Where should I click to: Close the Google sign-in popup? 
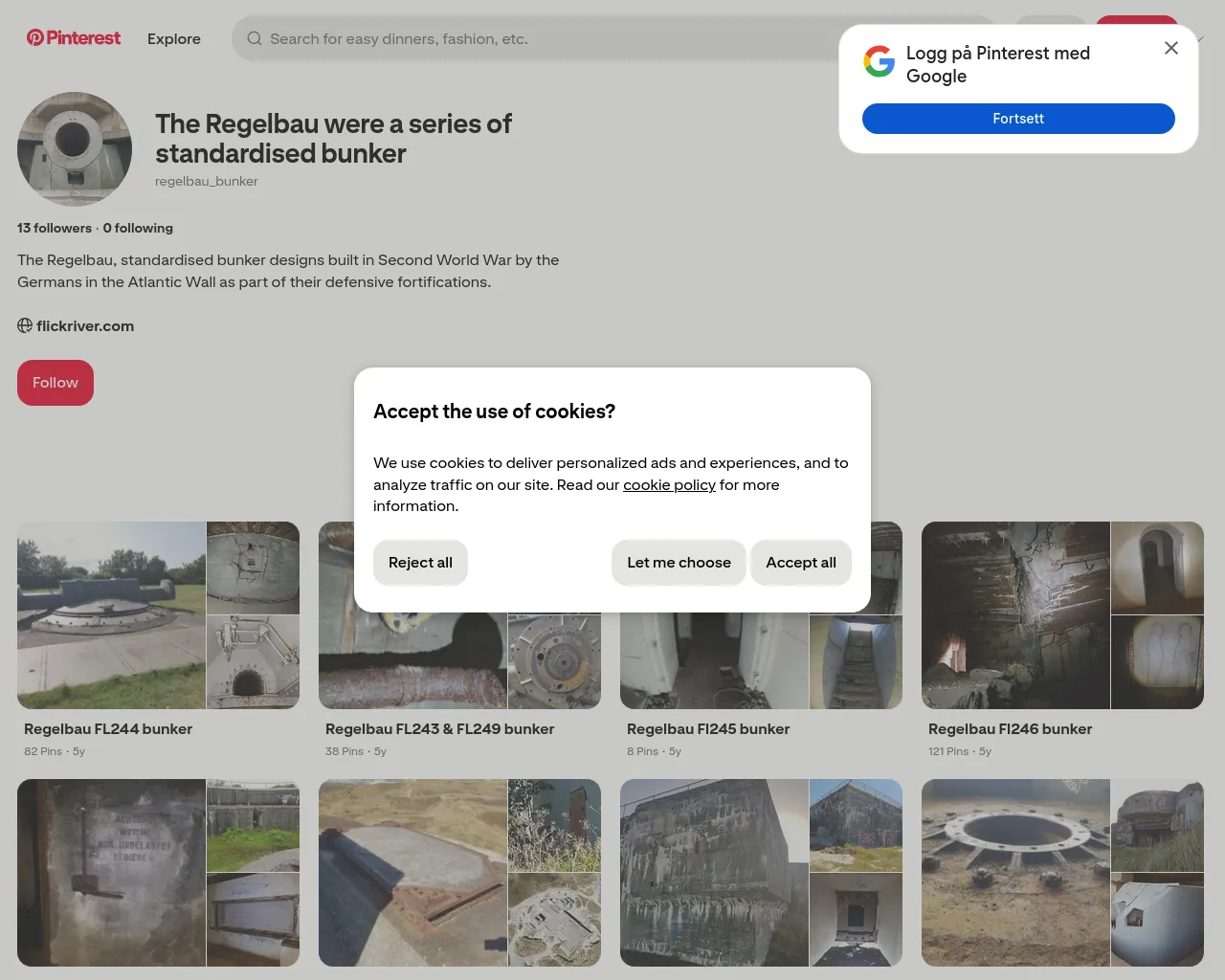[x=1171, y=48]
